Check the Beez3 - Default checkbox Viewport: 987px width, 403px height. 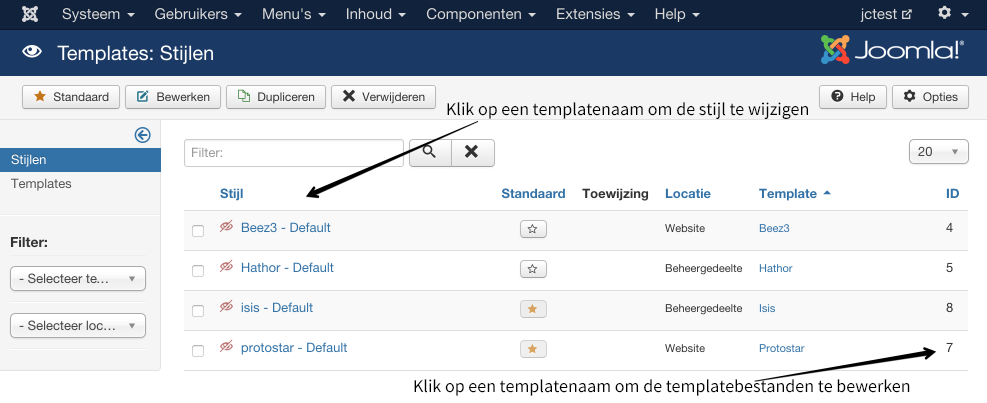point(198,231)
